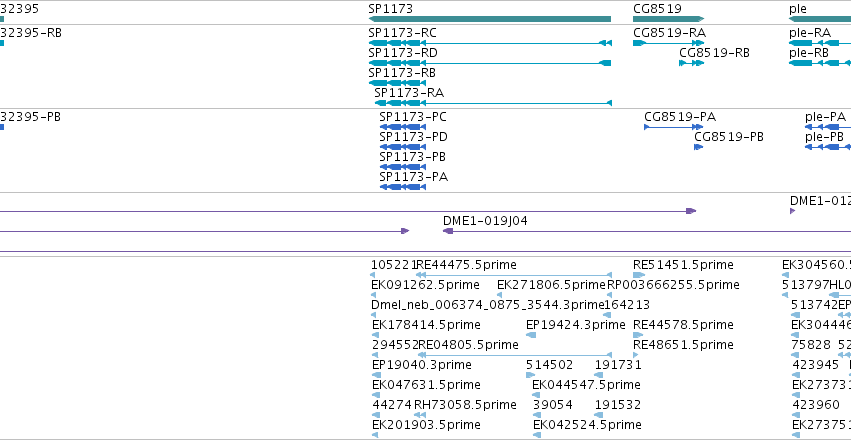Select the 39054 EST label
The height and width of the screenshot is (440, 851).
tap(551, 405)
